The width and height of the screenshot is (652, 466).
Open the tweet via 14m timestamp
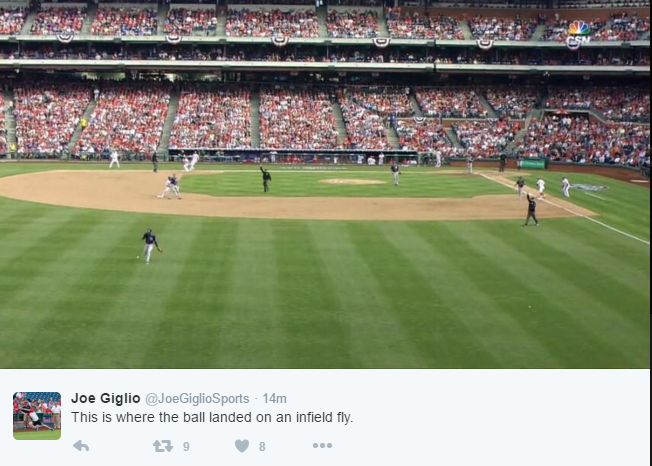tap(274, 399)
